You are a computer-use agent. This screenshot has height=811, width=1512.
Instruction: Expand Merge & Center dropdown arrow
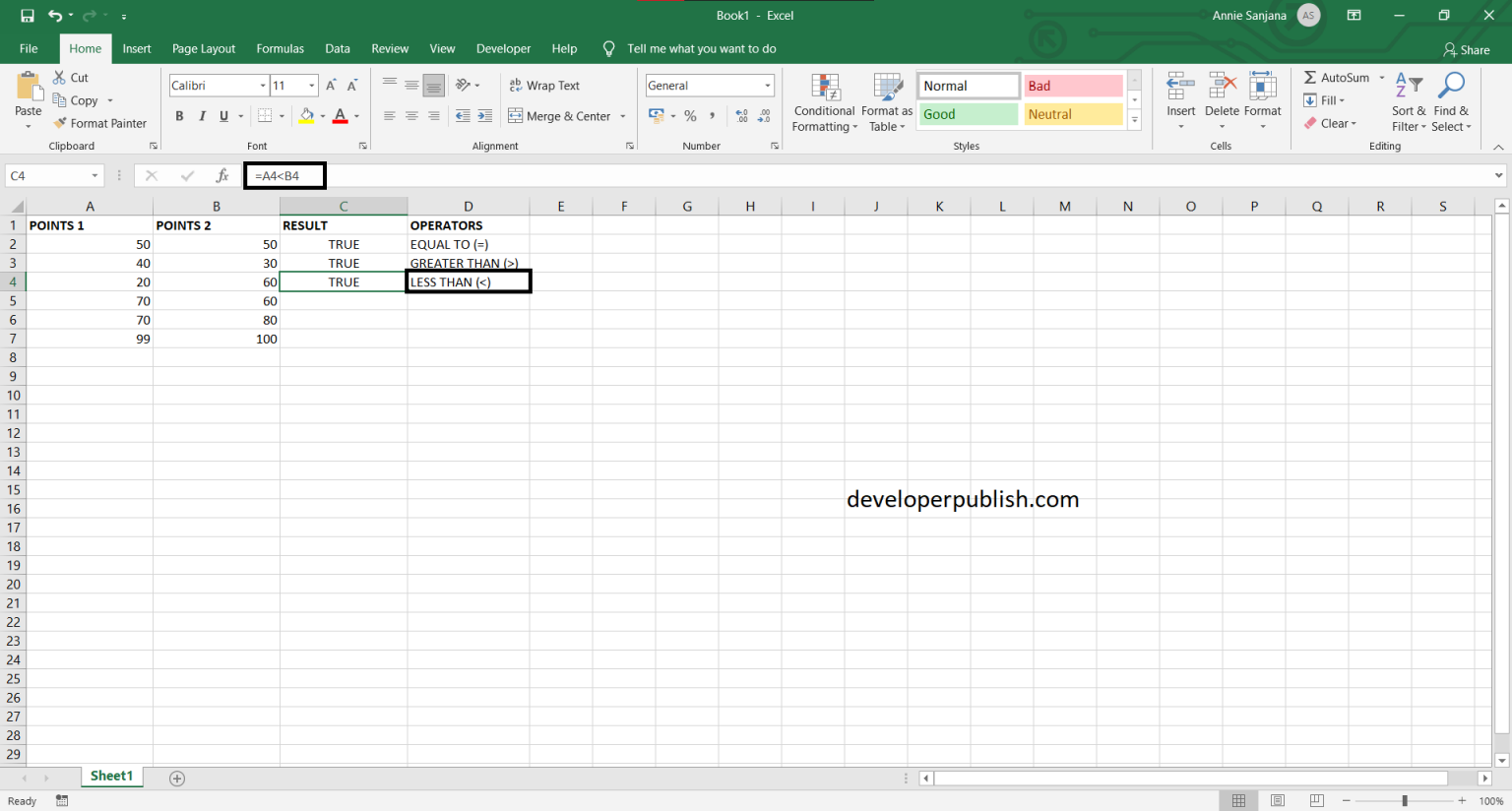click(623, 116)
